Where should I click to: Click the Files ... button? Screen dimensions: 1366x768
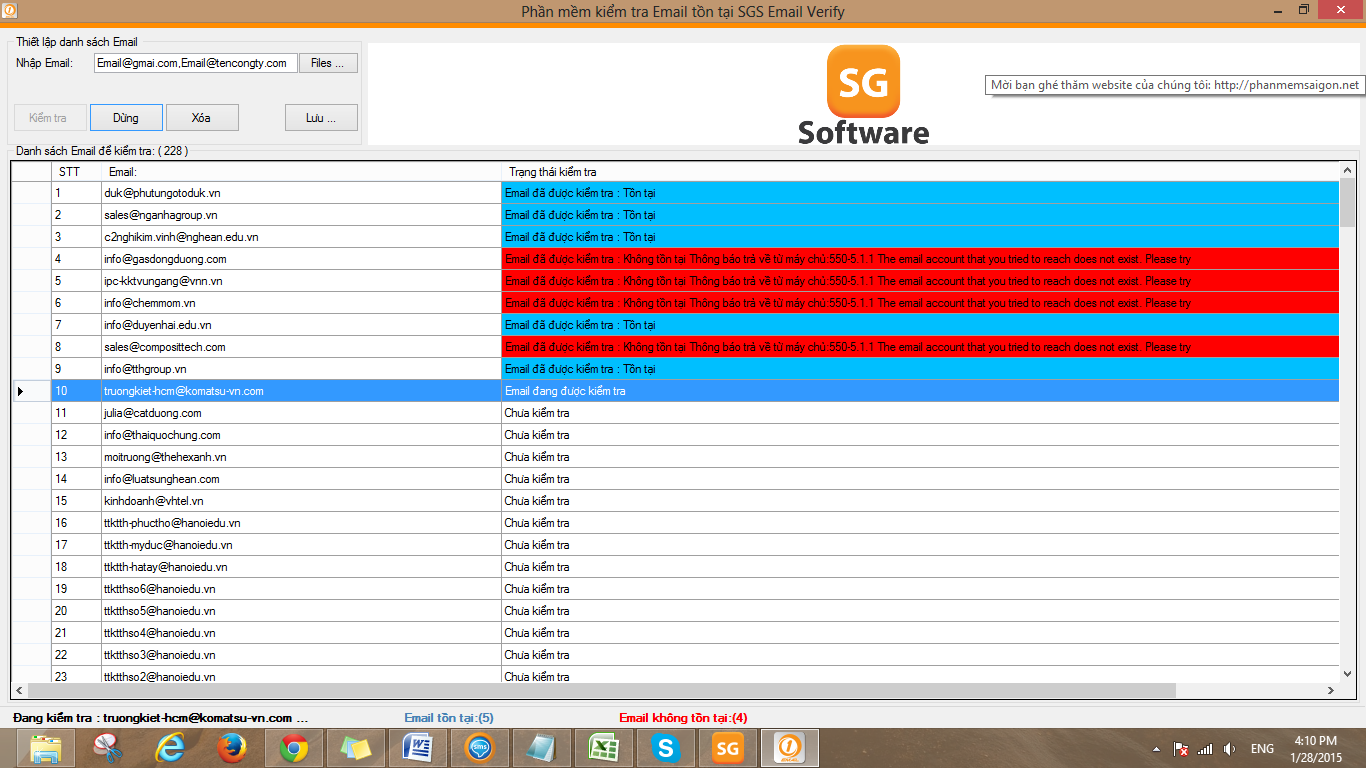[328, 63]
